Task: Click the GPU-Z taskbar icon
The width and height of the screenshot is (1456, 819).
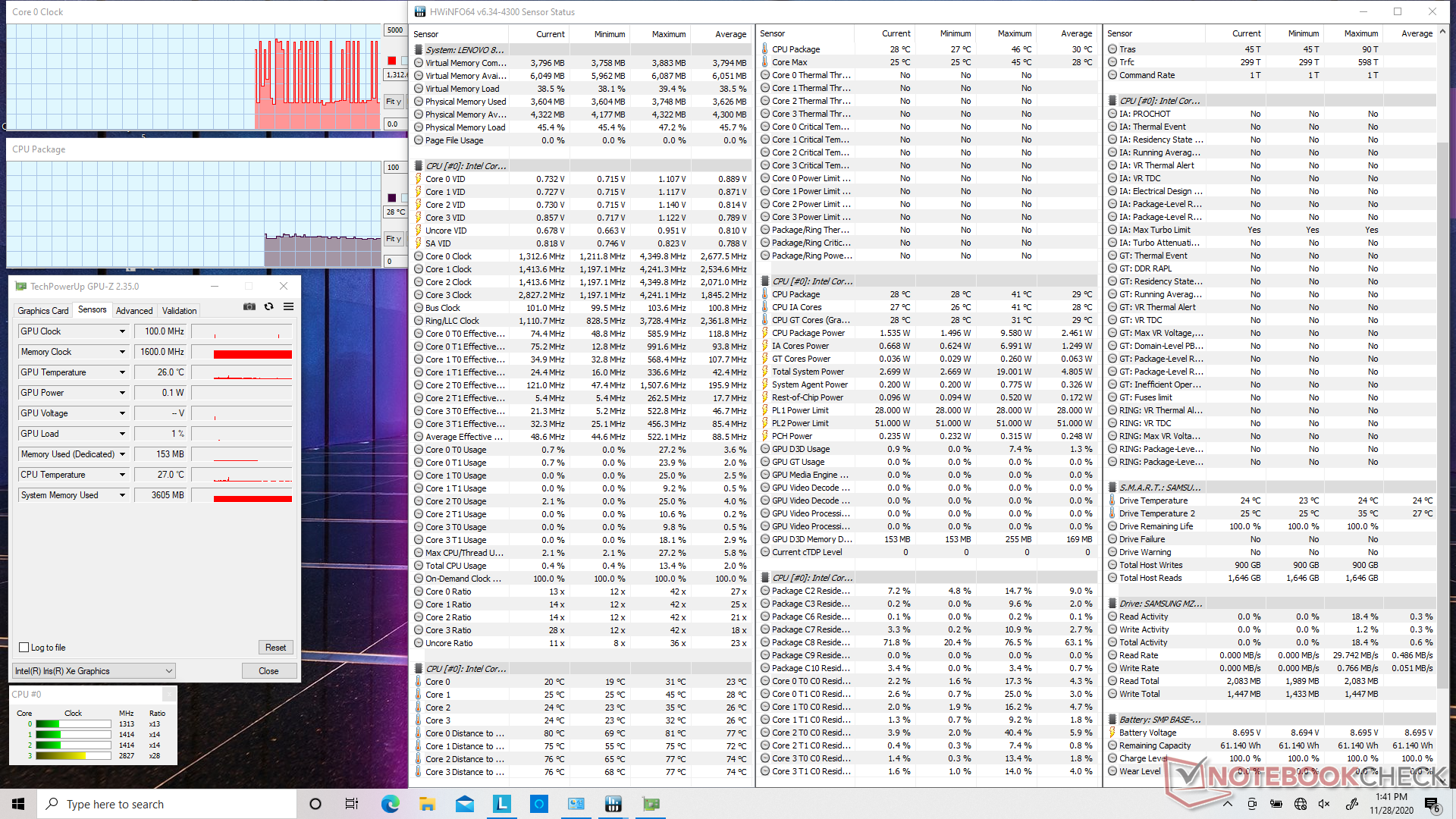Action: pos(651,804)
